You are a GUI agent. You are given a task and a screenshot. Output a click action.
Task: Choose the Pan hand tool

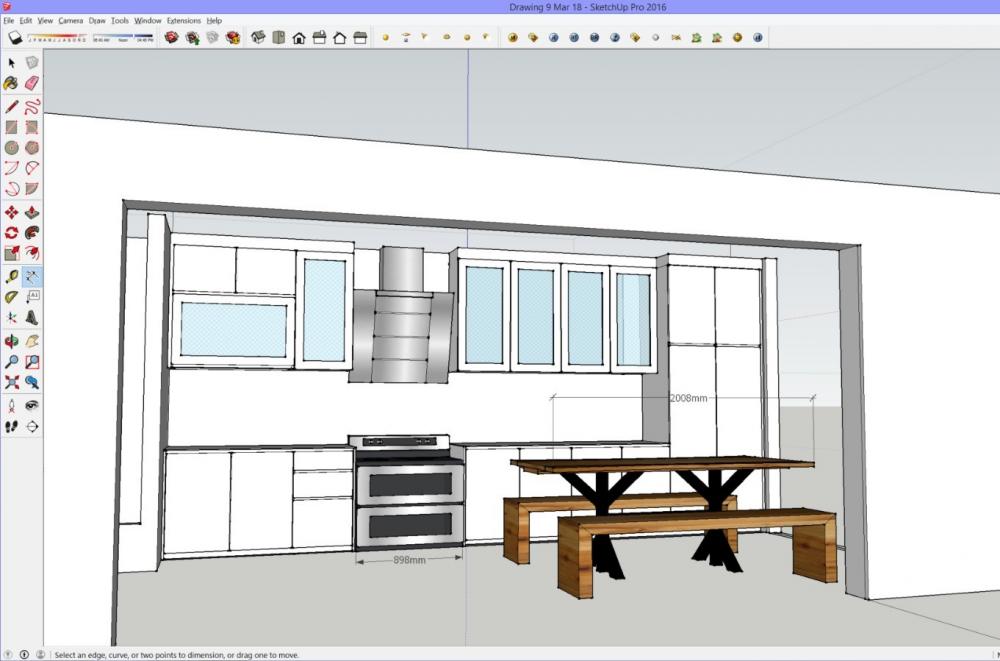tap(32, 341)
